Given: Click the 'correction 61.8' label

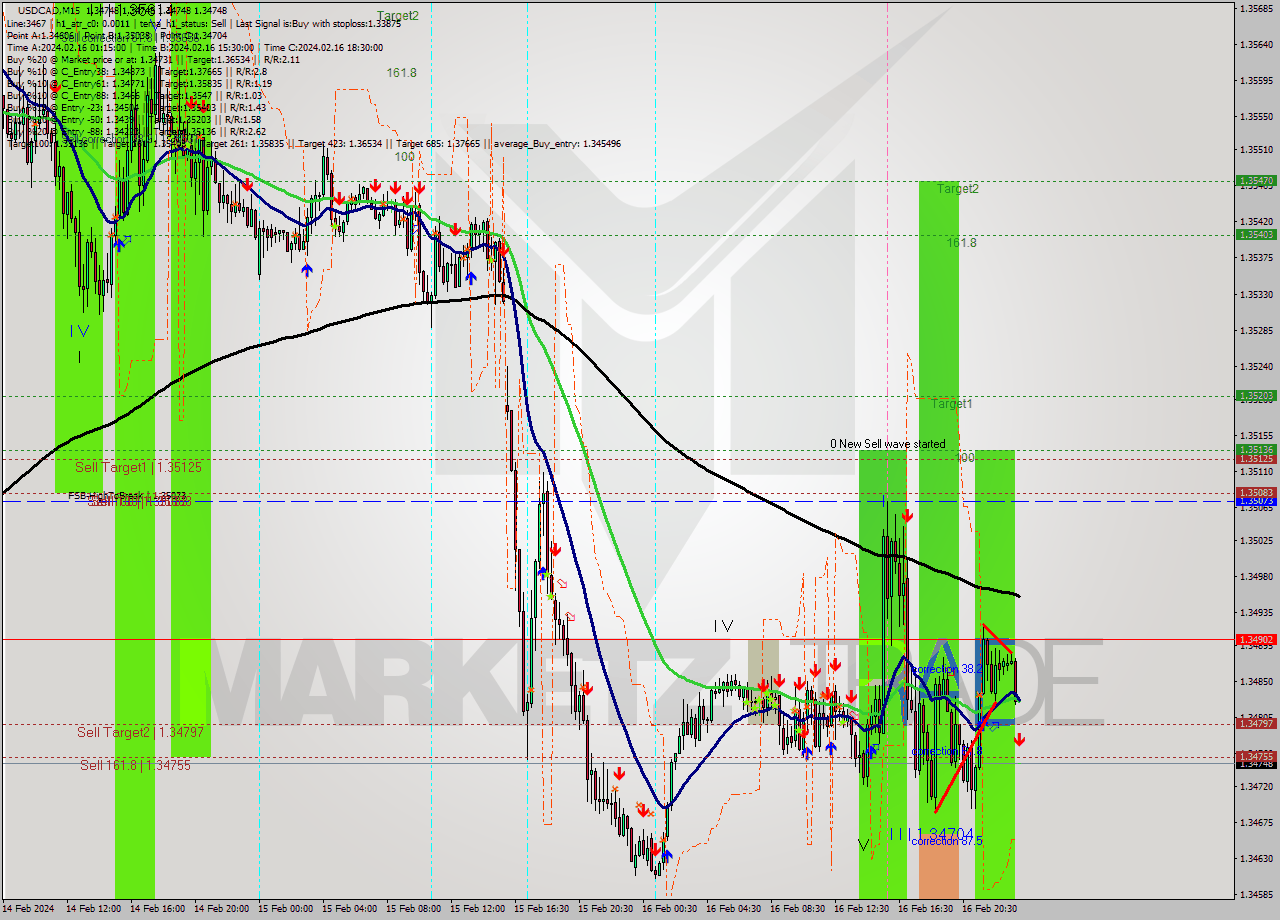Looking at the screenshot, I should [x=946, y=751].
